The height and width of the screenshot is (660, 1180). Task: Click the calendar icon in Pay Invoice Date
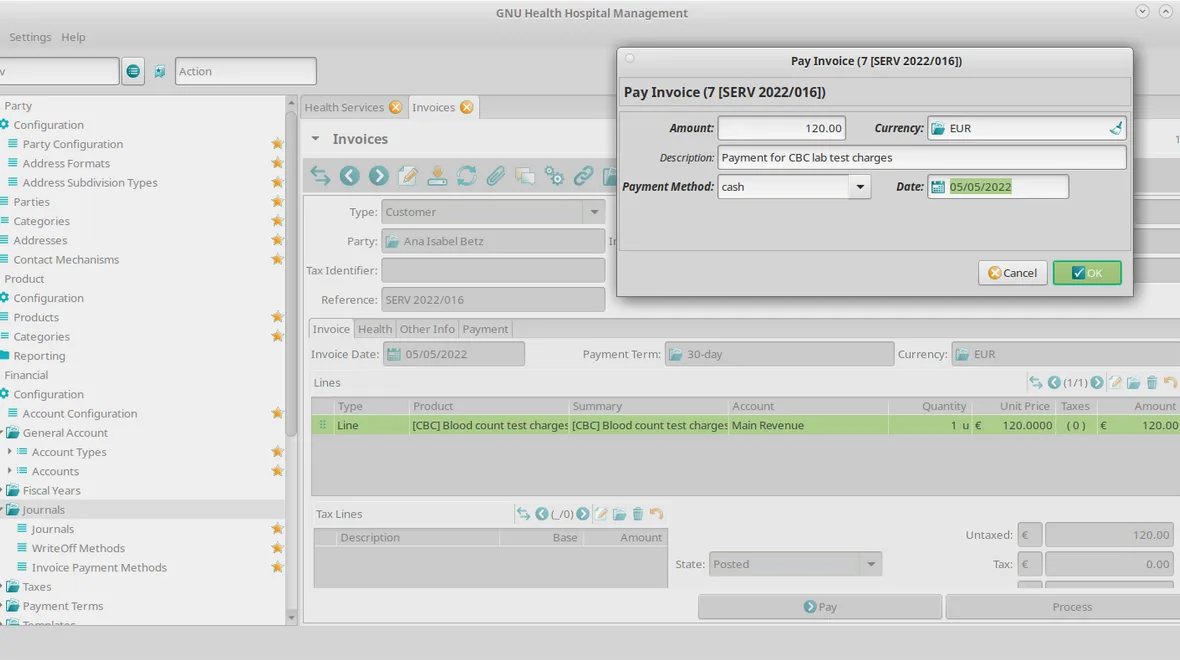(x=938, y=187)
